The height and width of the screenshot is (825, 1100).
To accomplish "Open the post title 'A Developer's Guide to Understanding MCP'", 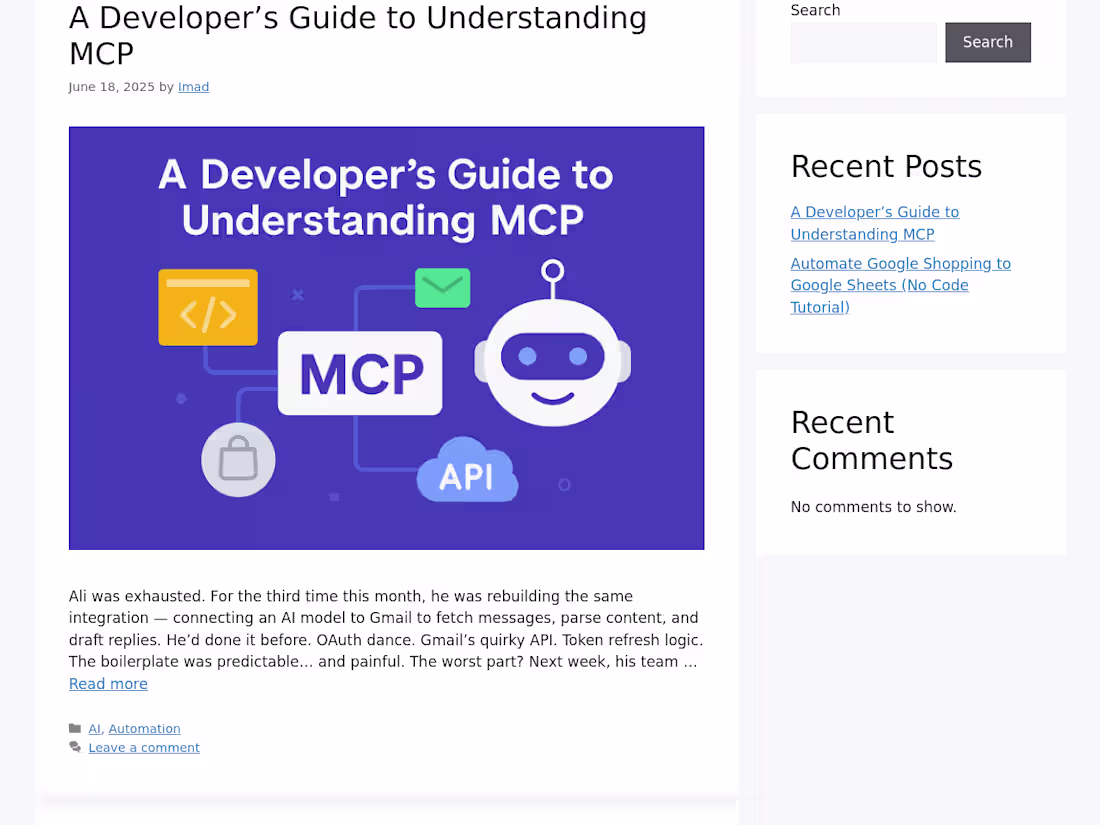I will click(x=358, y=35).
